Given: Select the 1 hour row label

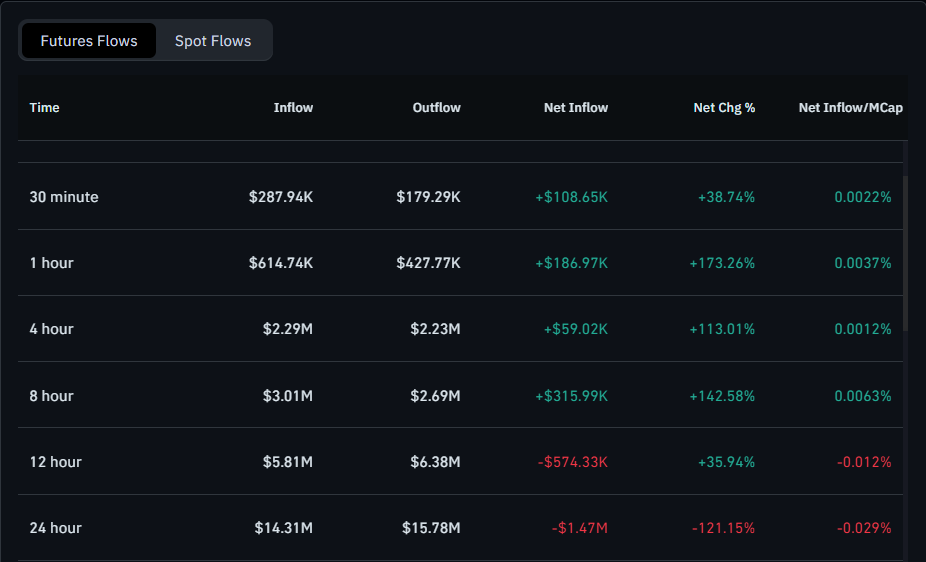Looking at the screenshot, I should click(52, 263).
